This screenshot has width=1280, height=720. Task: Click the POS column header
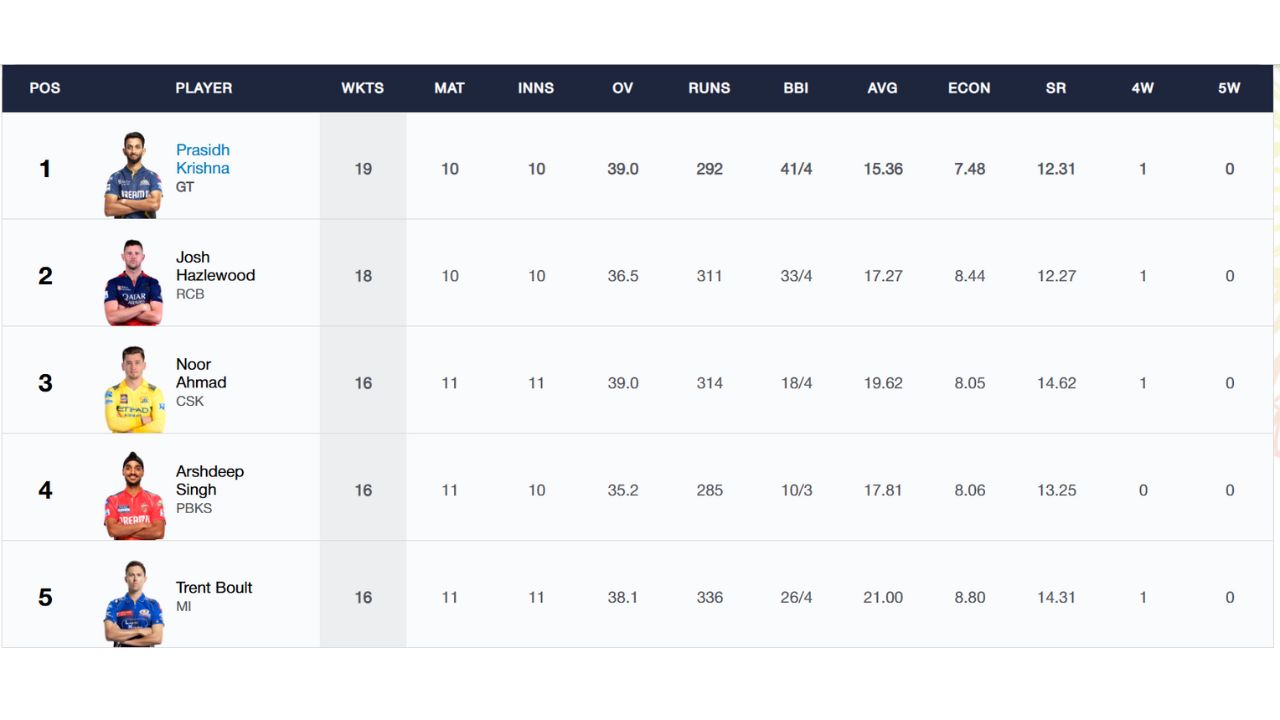pos(45,88)
